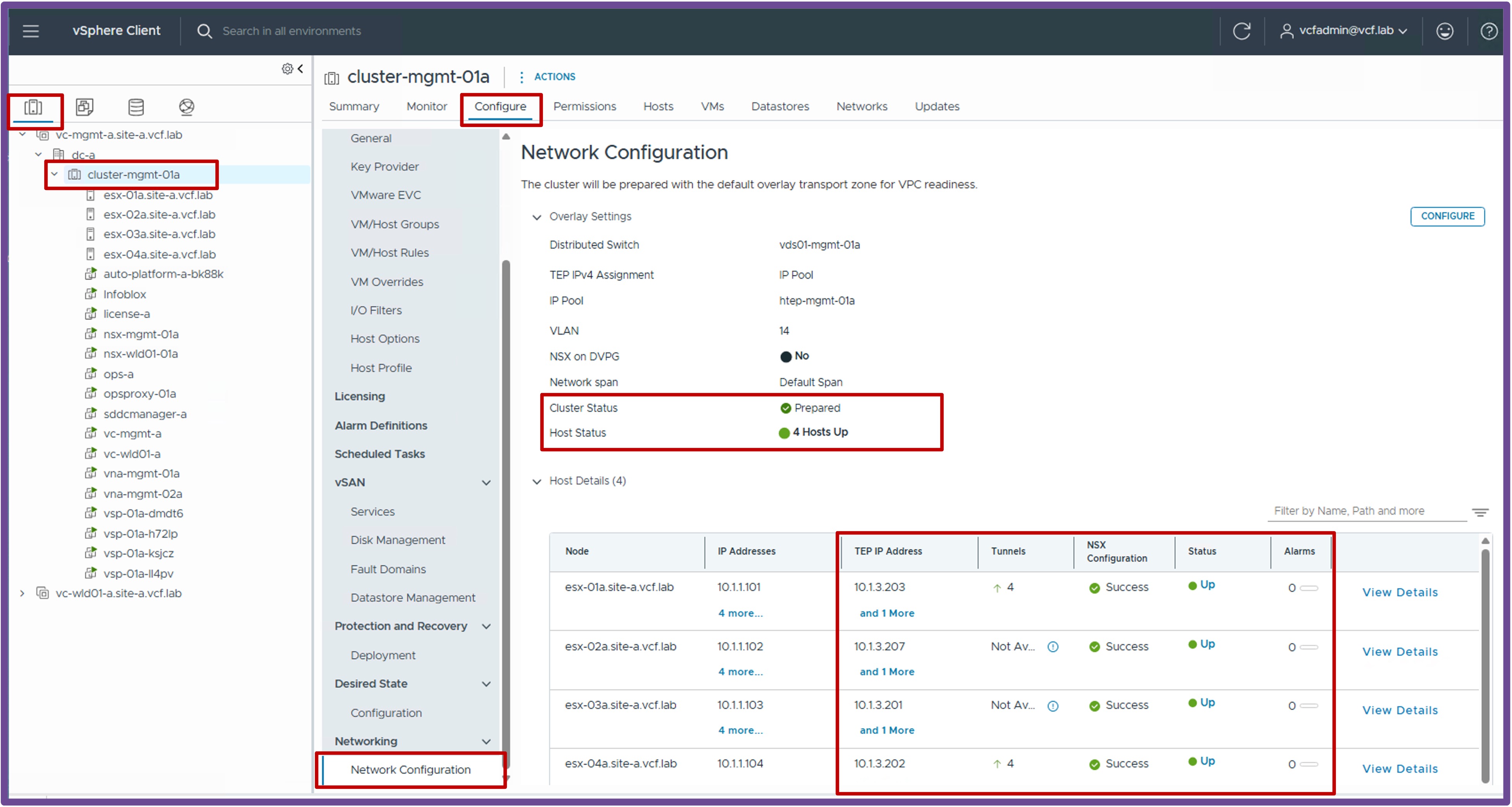This screenshot has height=807, width=1512.
Task: Click the host details table scrollbar
Action: 1485,666
